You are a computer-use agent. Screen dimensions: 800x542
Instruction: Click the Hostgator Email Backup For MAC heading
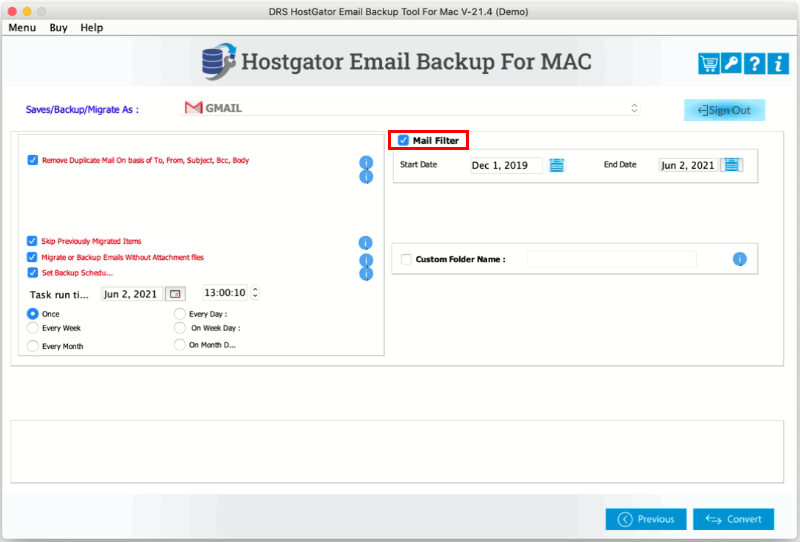coord(416,62)
